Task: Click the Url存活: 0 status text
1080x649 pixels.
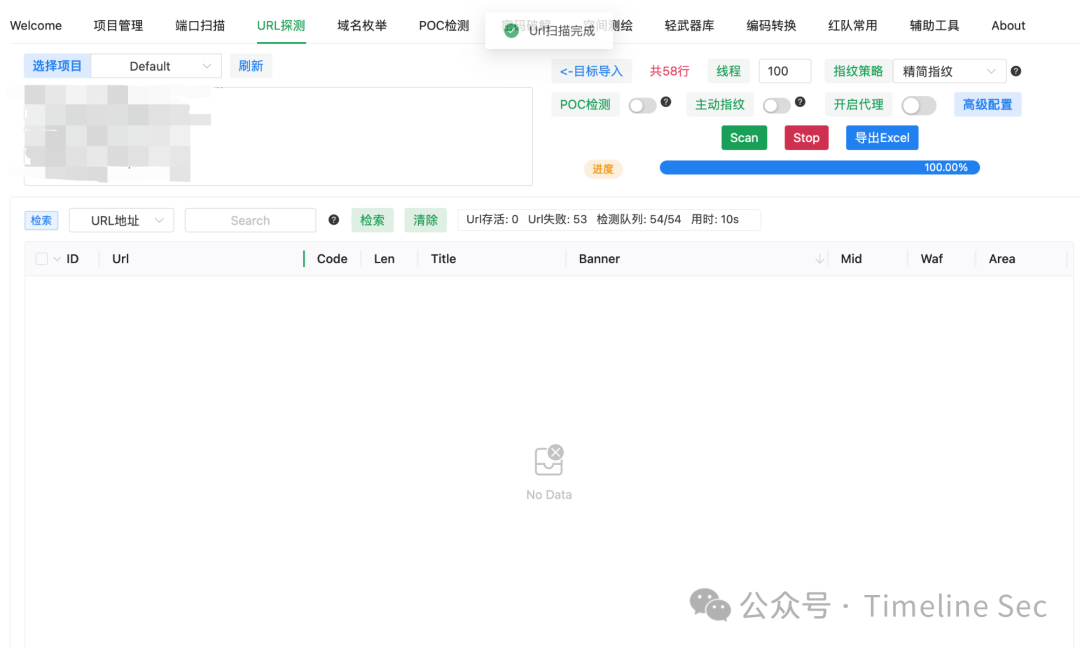Action: click(492, 219)
